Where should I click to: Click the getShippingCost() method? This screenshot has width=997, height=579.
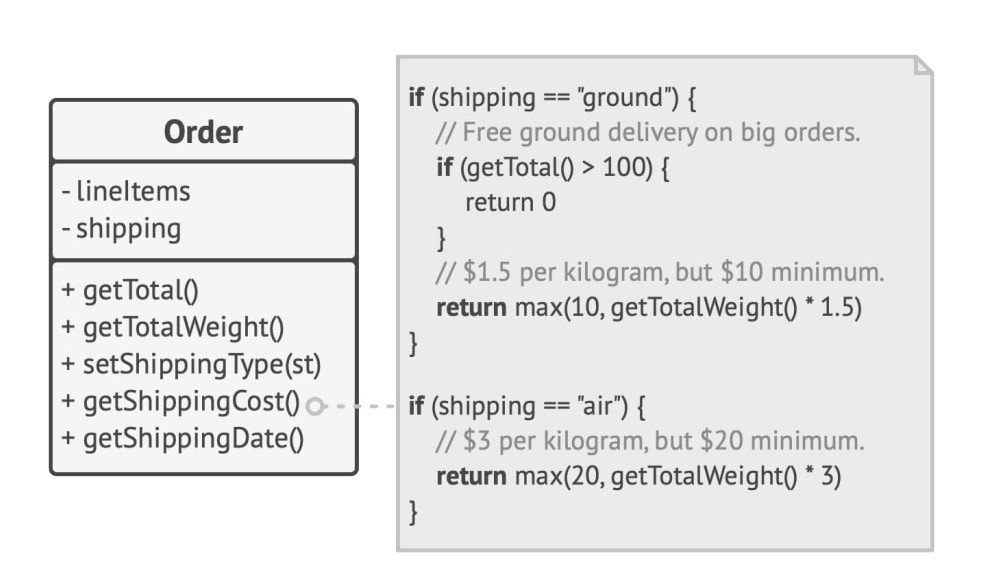coord(180,402)
